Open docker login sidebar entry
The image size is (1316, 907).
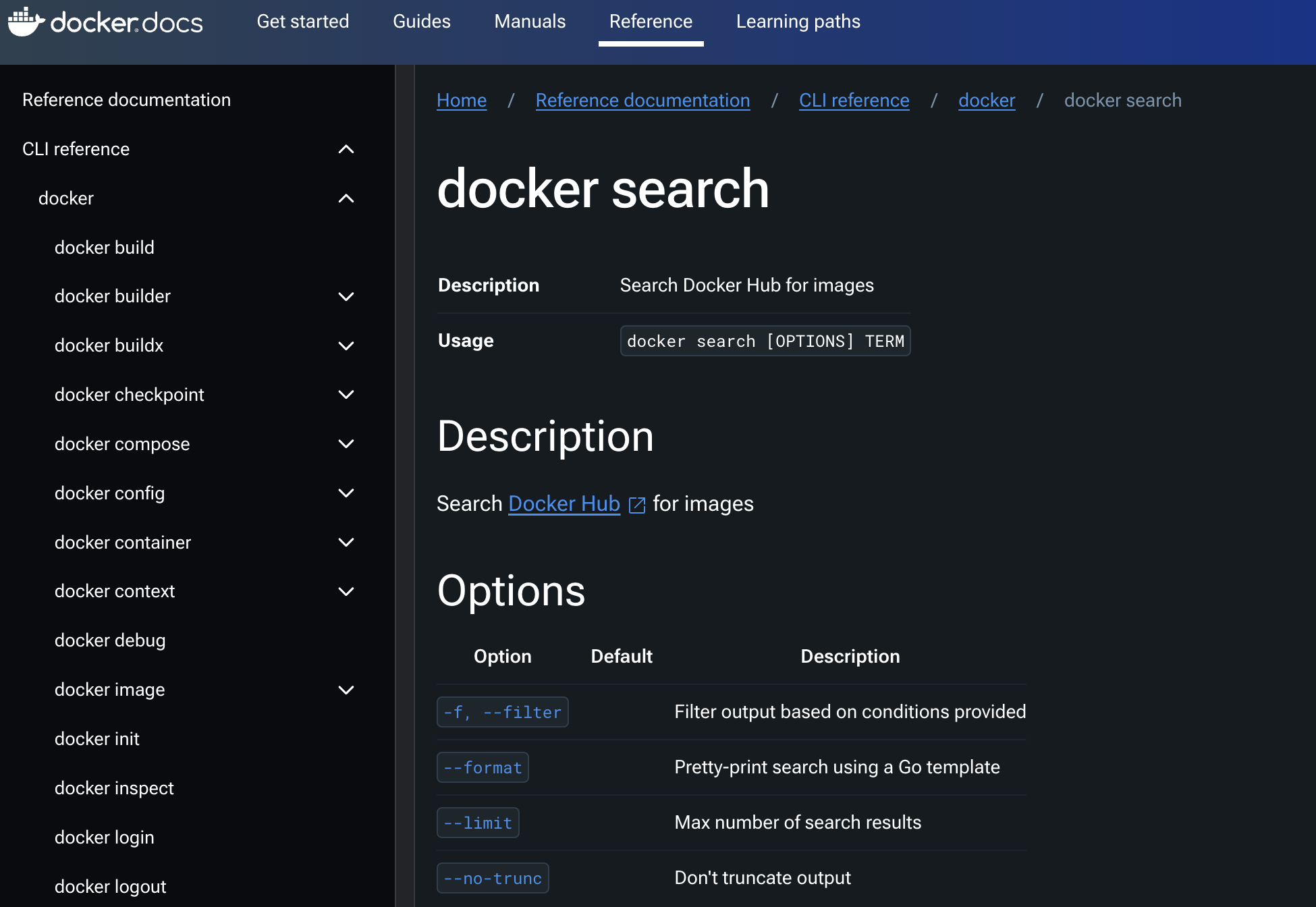[105, 837]
